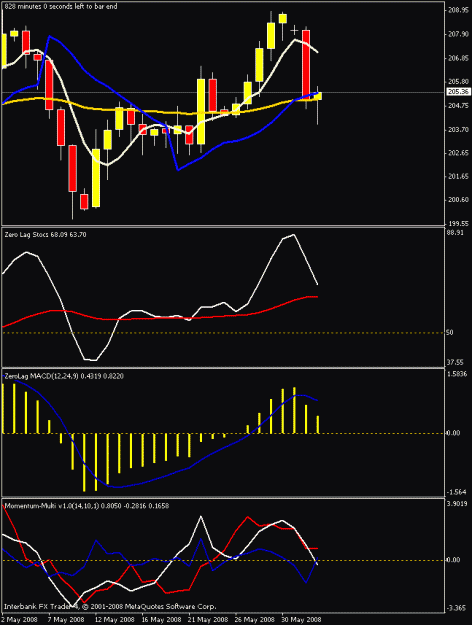Select the 'ZeroLag MACD(12,24,9)' indicator label
The width and height of the screenshot is (472, 625).
point(41,376)
